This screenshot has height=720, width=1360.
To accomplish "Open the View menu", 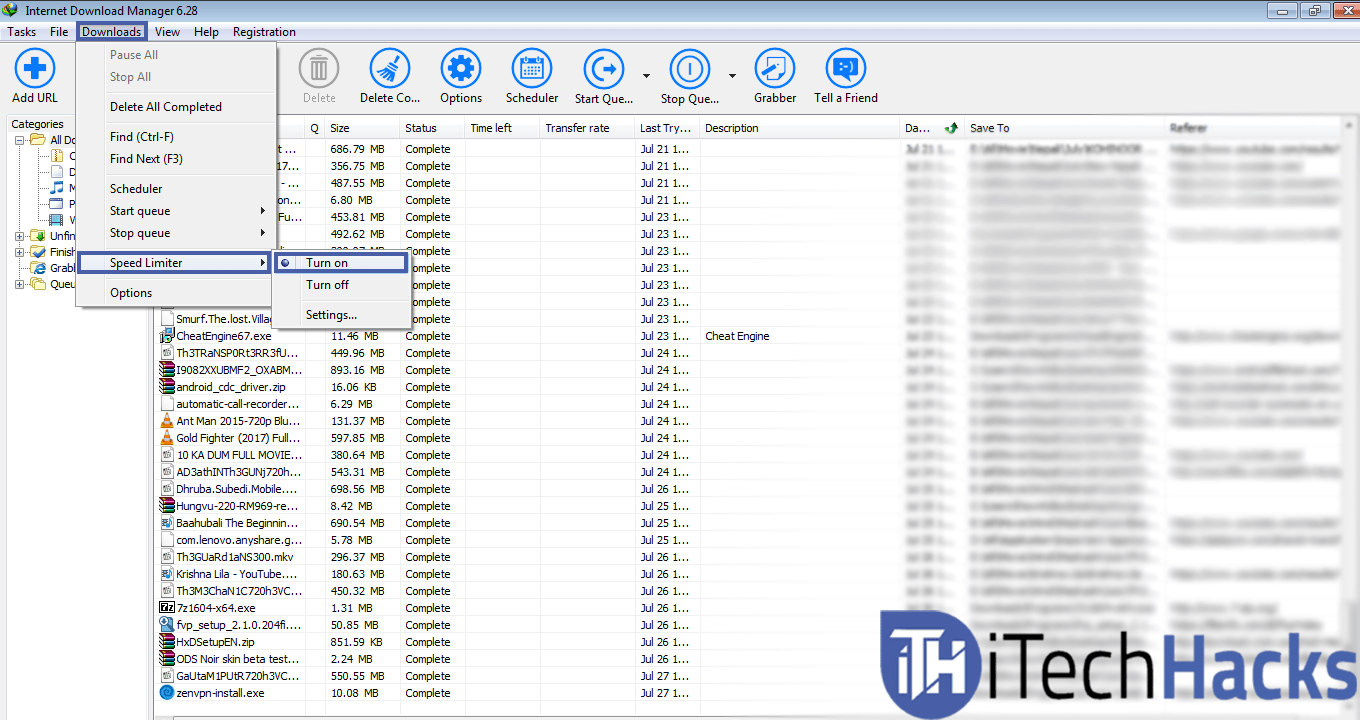I will 167,32.
